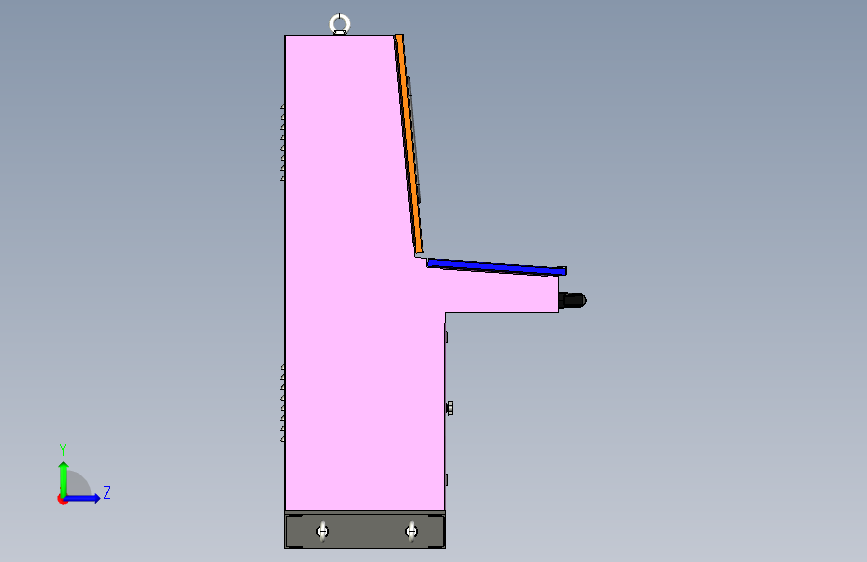867x562 pixels.
Task: Select the lower louver vents on rear
Action: click(x=283, y=403)
